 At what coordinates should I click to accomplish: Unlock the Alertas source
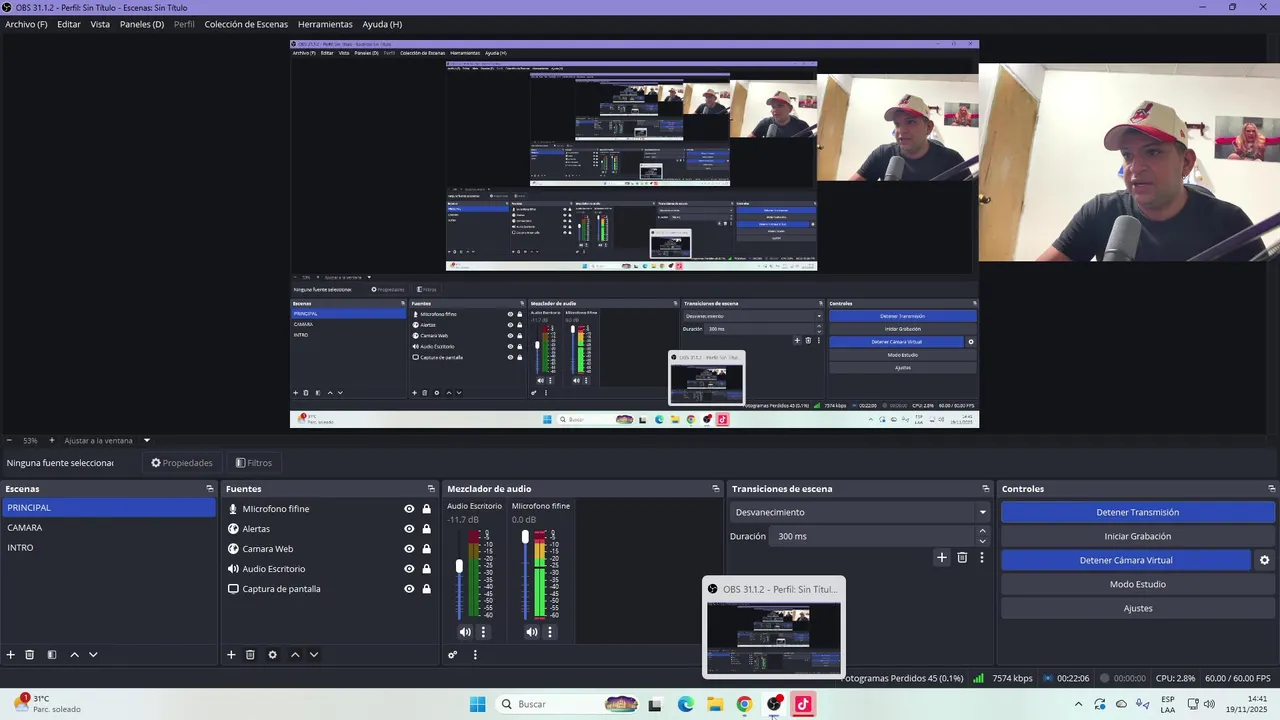427,529
